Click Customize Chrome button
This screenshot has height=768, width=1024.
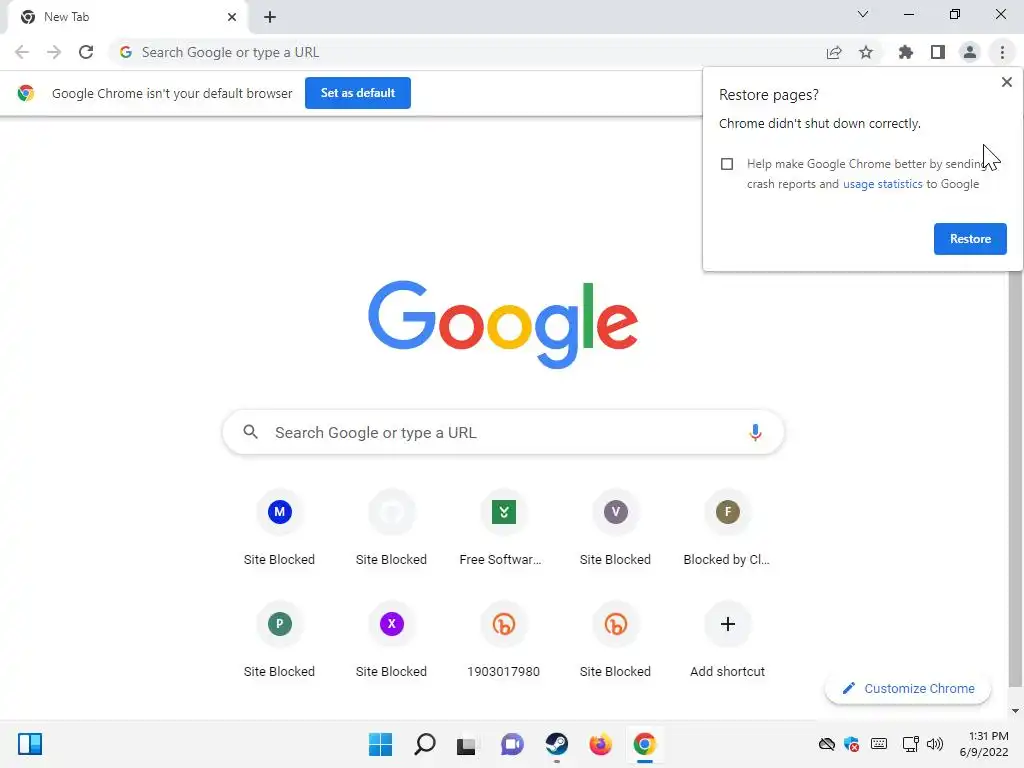click(x=908, y=688)
